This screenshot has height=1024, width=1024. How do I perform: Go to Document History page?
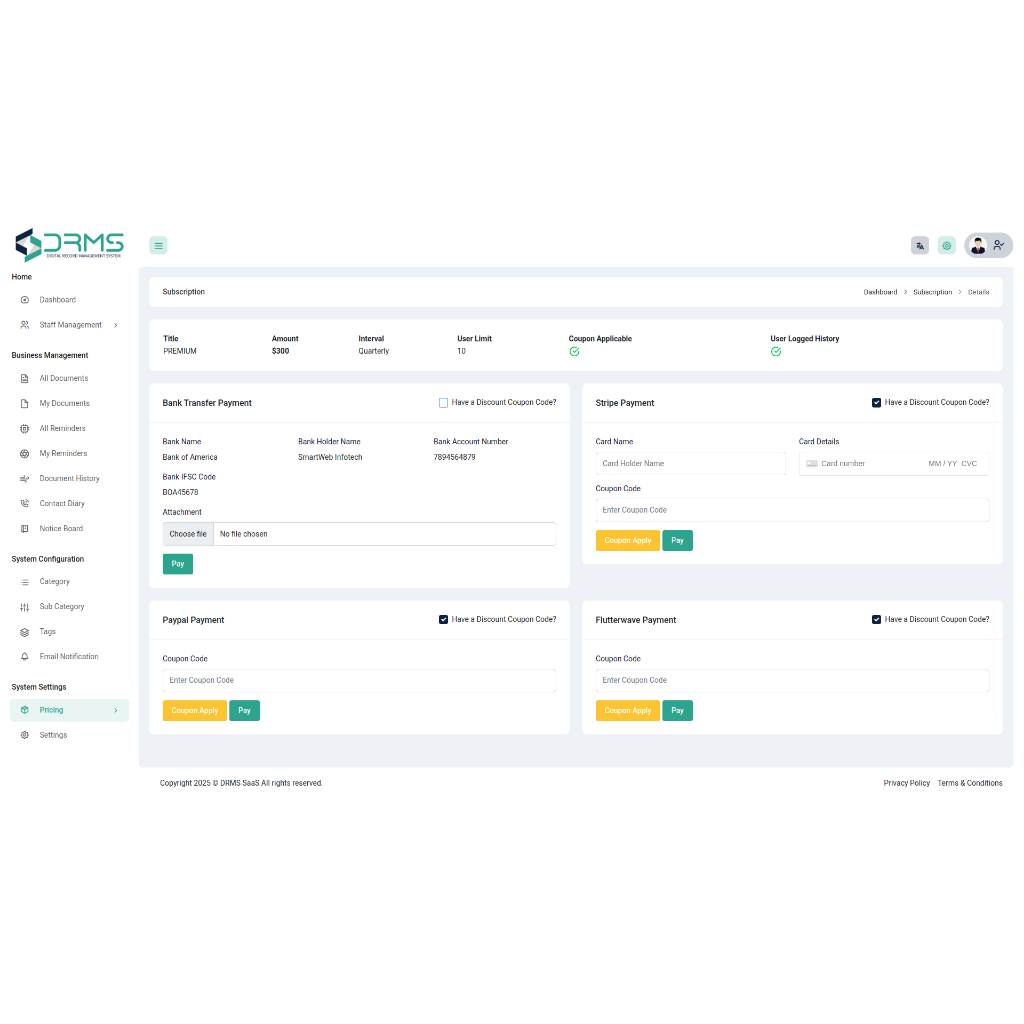69,479
